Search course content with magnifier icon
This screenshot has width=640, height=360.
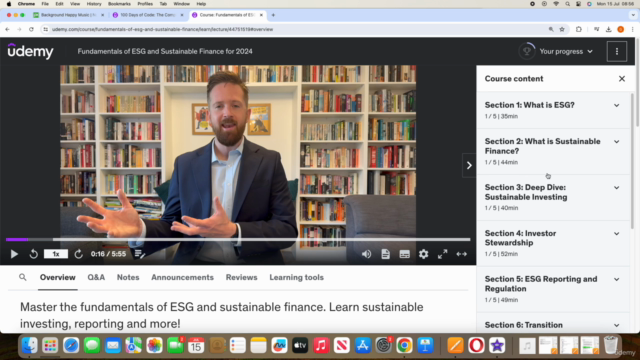pyautogui.click(x=23, y=278)
